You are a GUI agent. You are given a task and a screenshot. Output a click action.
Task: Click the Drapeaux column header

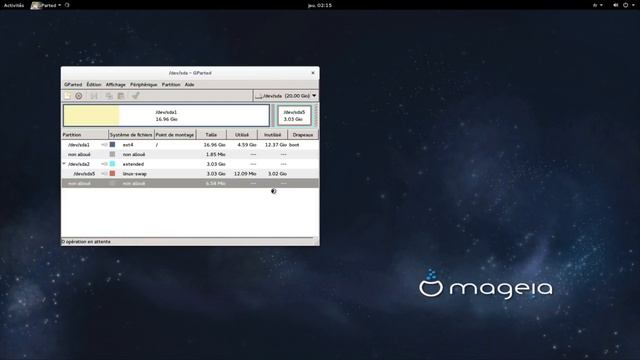pos(303,135)
